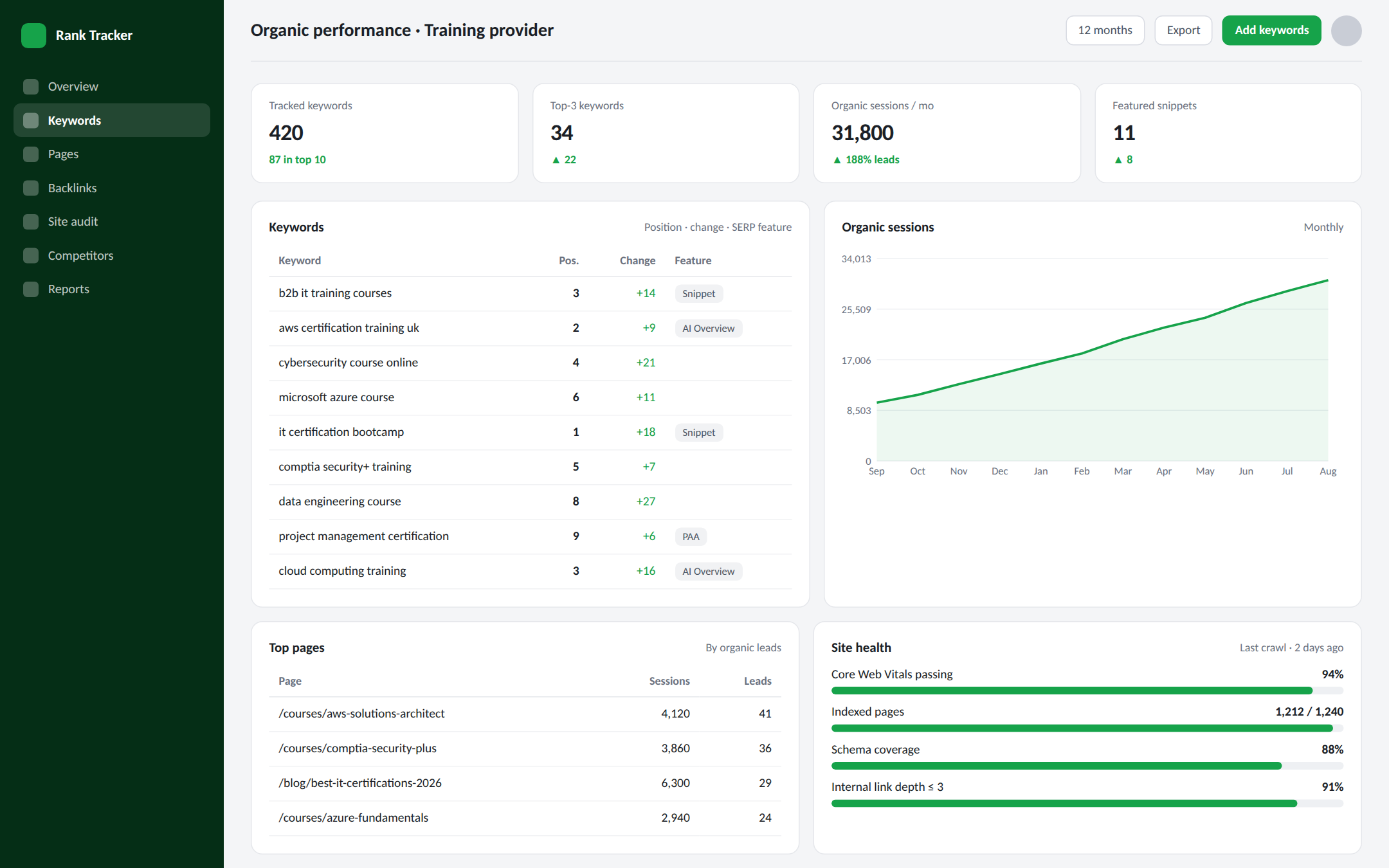Click the Indexed pages progress bar

1087,728
